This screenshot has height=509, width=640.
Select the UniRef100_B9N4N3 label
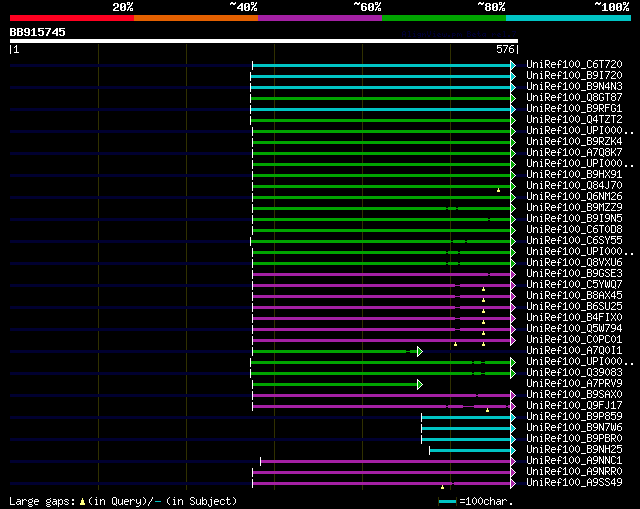(574, 87)
